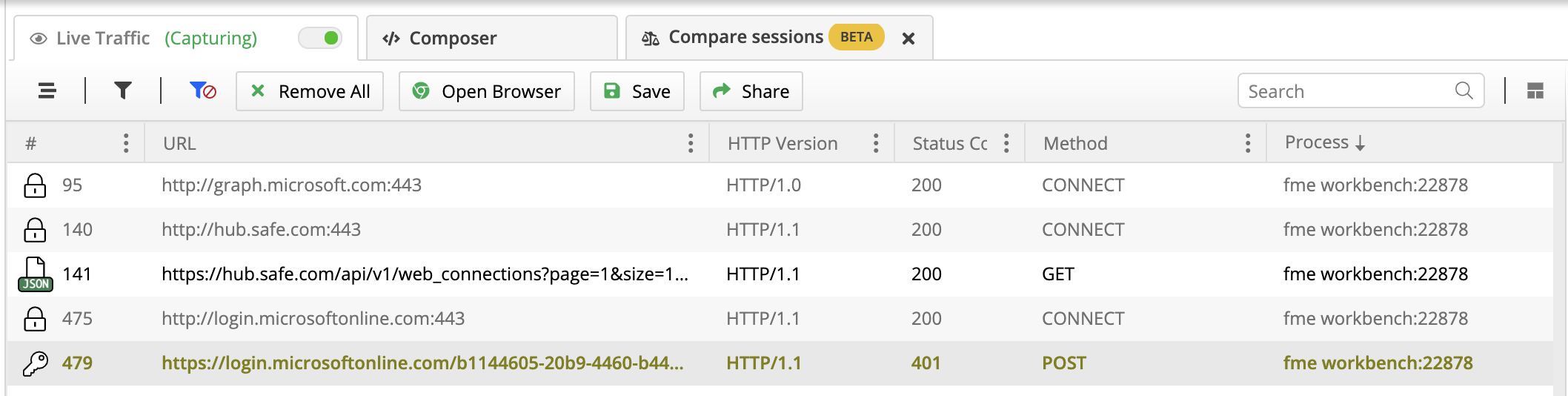Viewport: 1568px width, 396px height.
Task: Click the lock icon on row 140
Action: click(35, 229)
